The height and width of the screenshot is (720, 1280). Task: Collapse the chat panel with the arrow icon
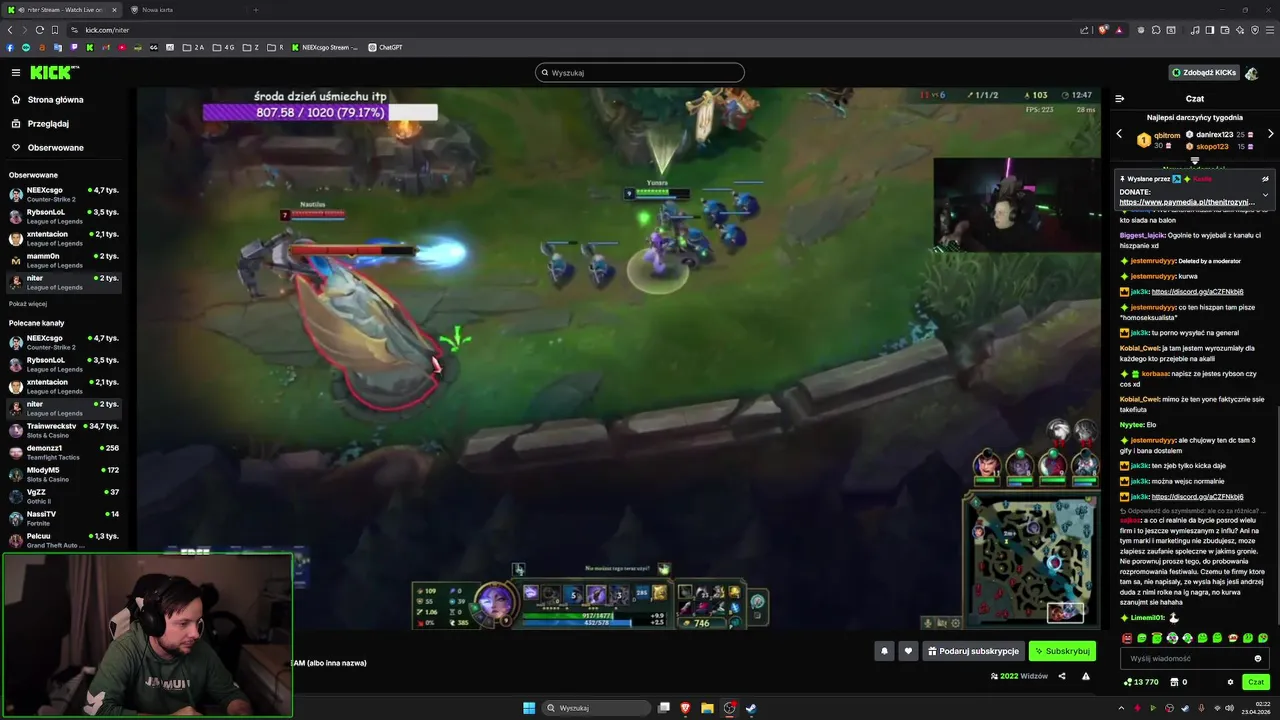(1120, 99)
